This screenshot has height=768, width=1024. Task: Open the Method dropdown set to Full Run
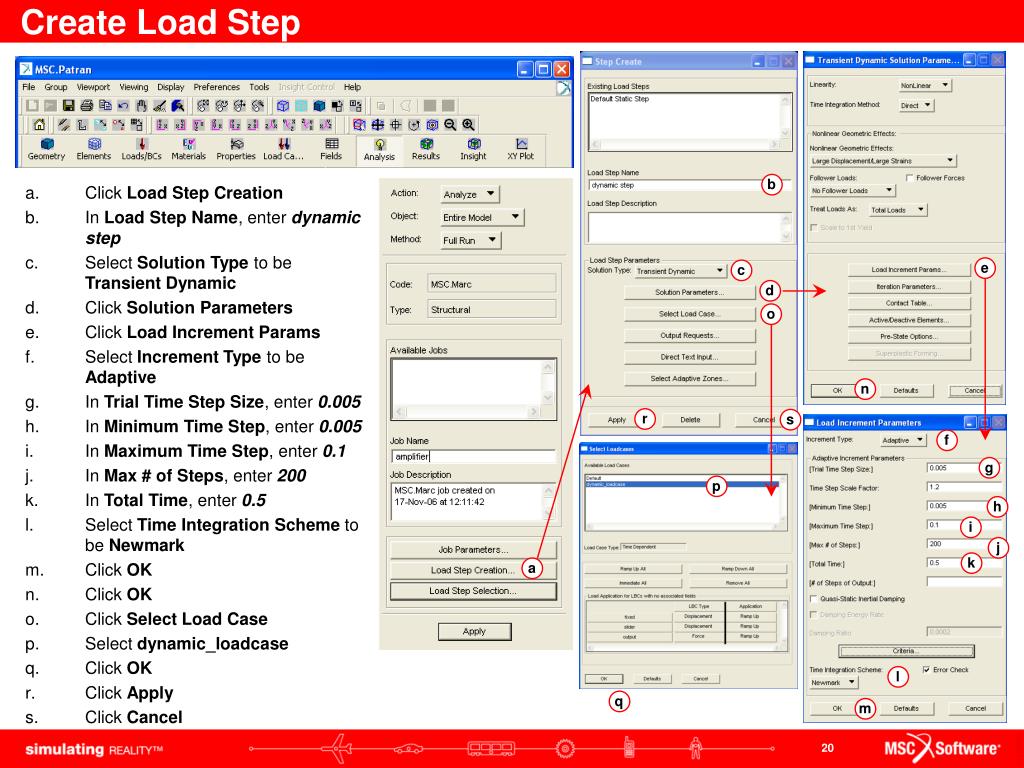pos(470,240)
